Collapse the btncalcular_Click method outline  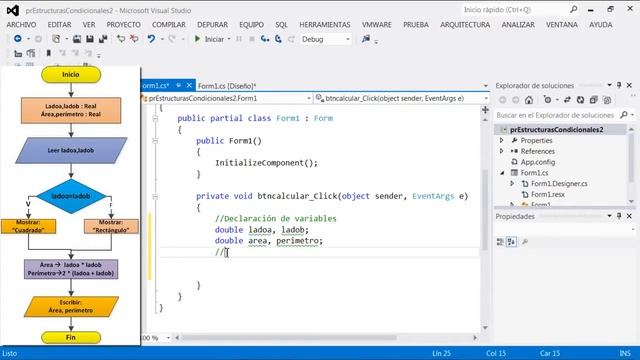point(155,196)
